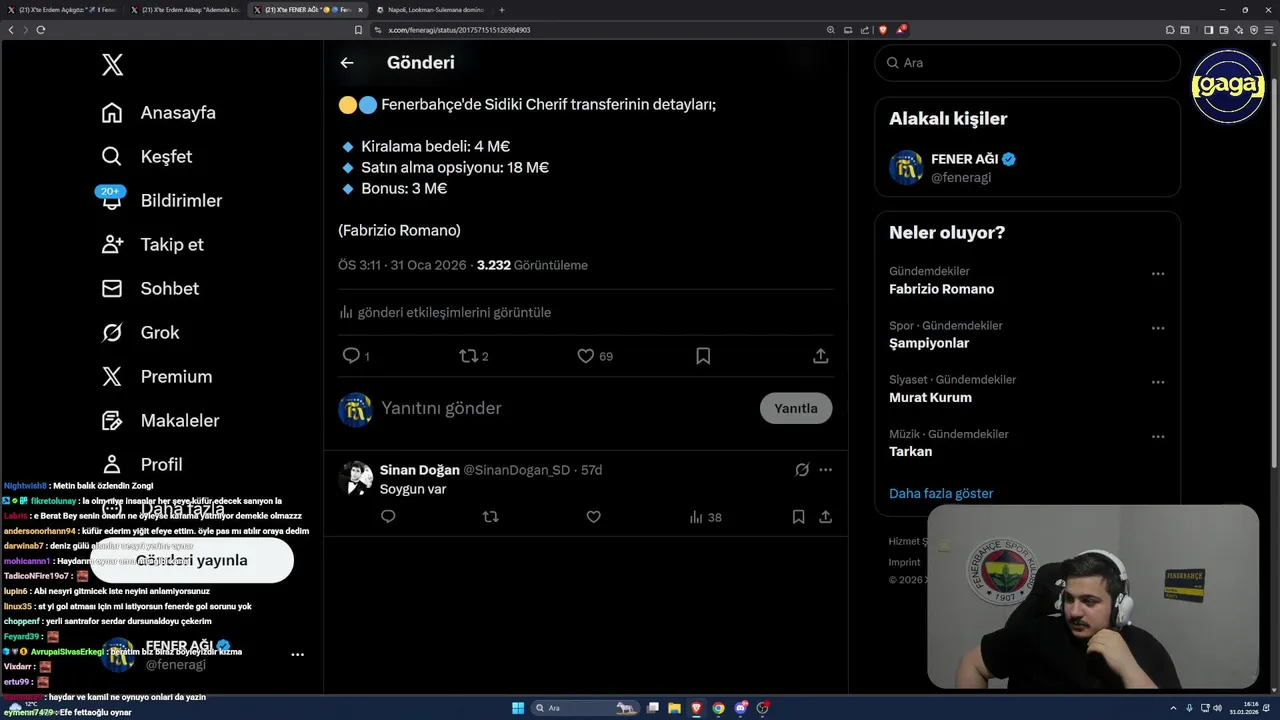Open Bildirimler notifications
The width and height of the screenshot is (1280, 720).
click(x=162, y=201)
